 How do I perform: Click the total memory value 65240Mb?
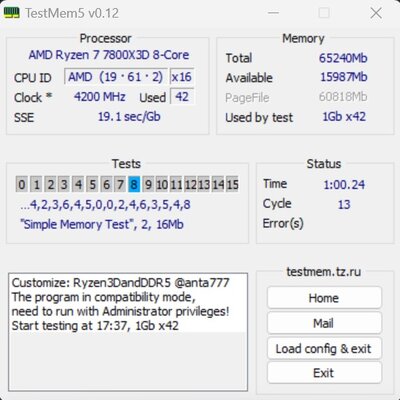343,58
